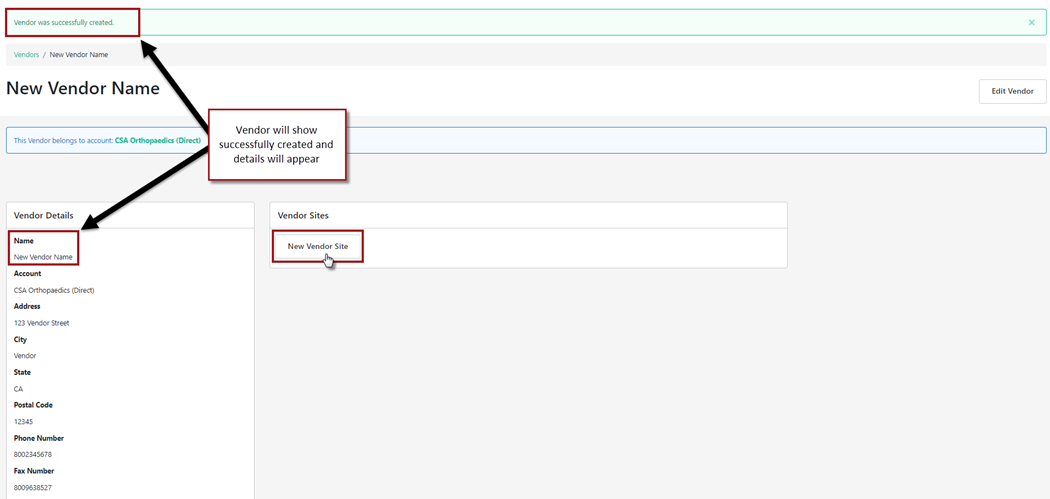Click the 'Vendor will show successfully created' callout
Screen dimensions: 1050x499
tap(277, 145)
